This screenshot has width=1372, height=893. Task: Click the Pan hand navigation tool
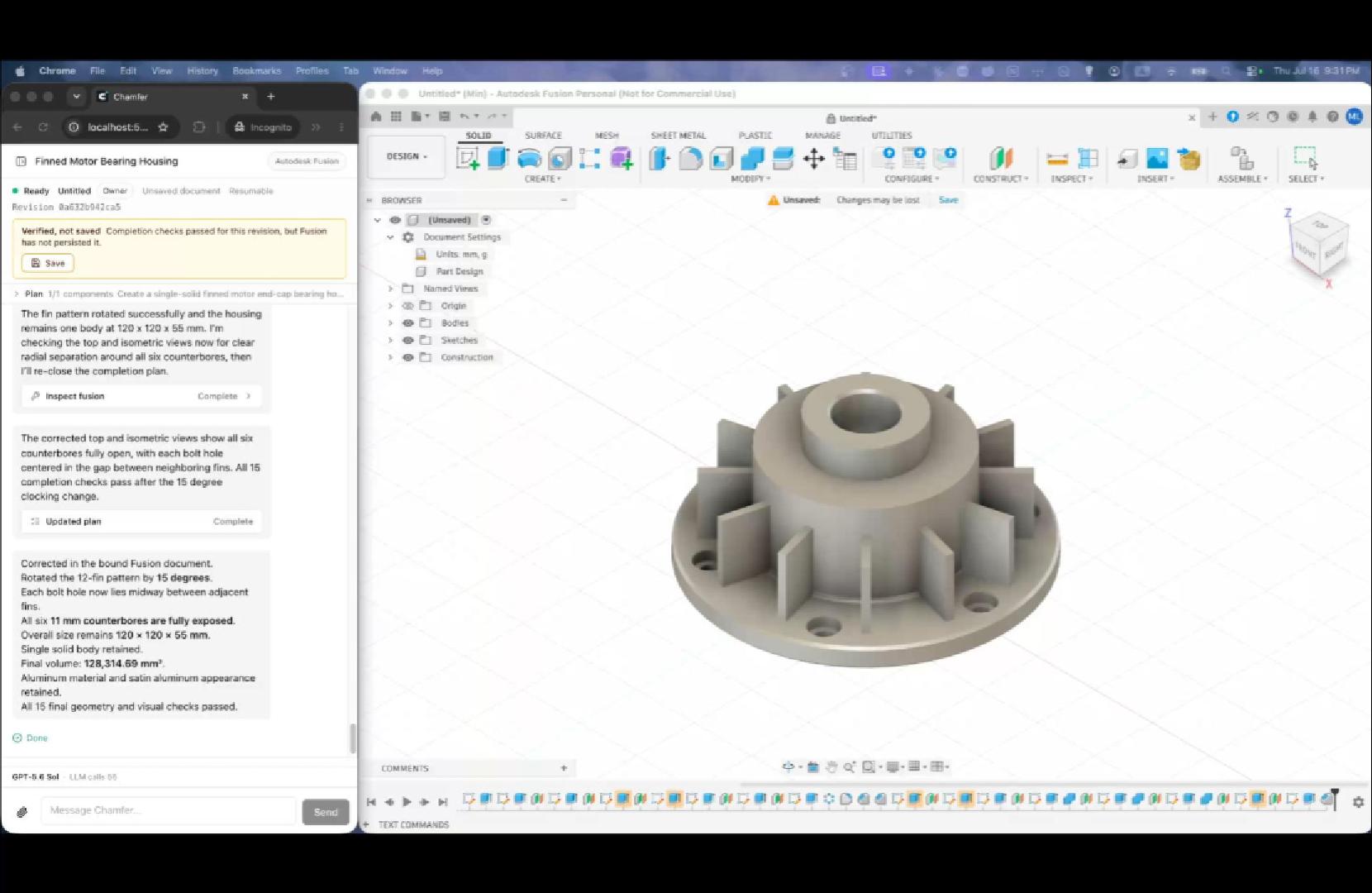point(831,766)
